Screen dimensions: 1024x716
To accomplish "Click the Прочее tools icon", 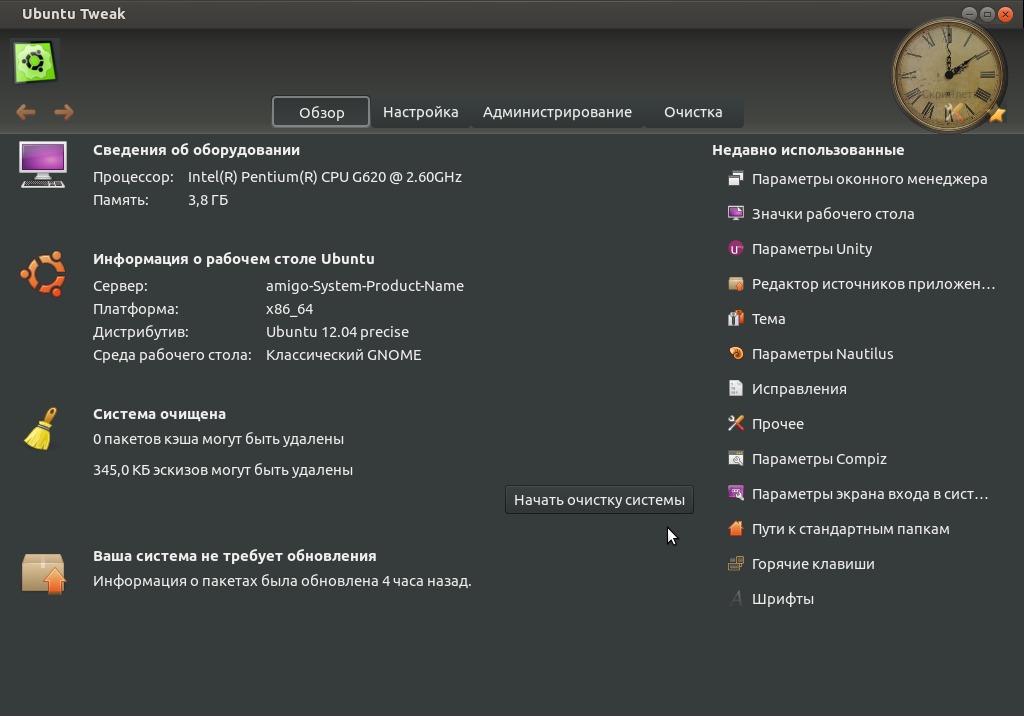I will 736,423.
